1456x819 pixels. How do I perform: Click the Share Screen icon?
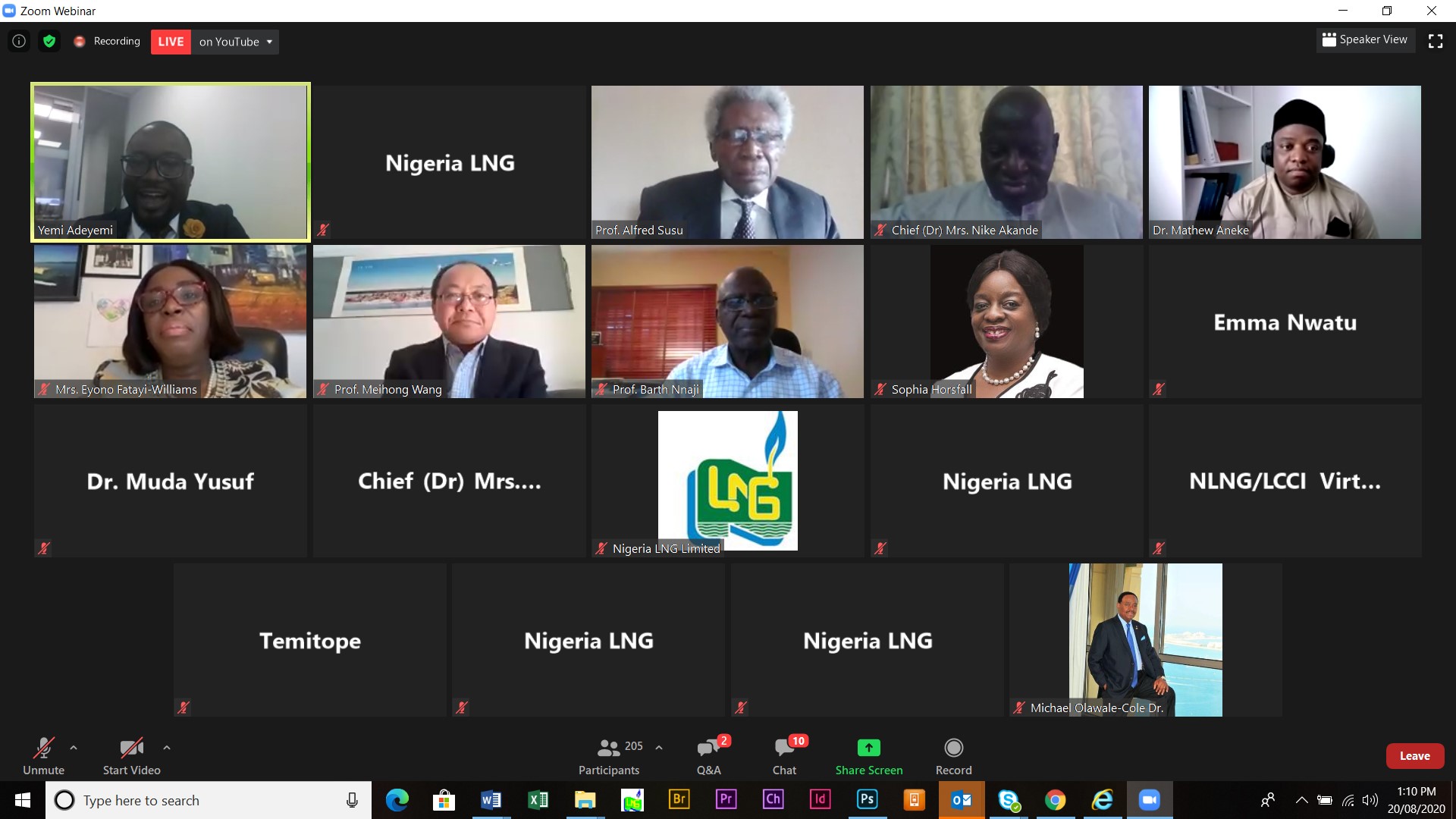[869, 748]
